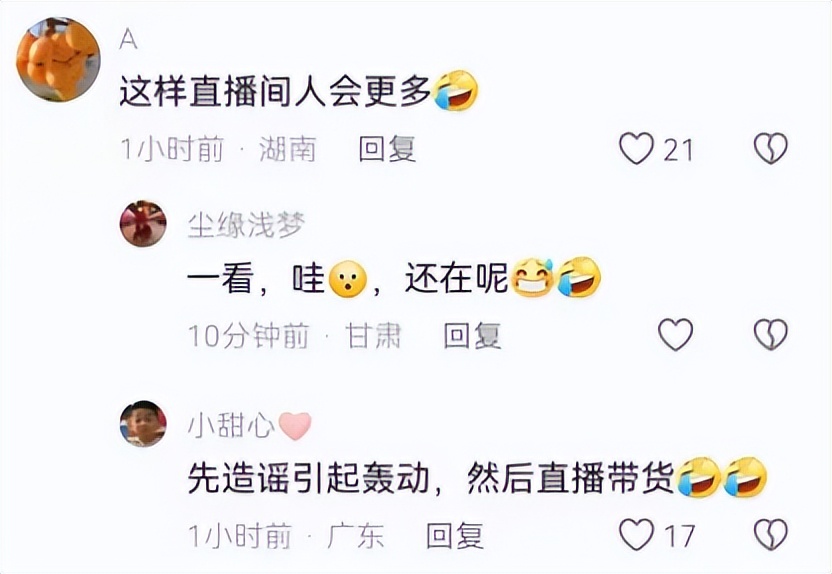The height and width of the screenshot is (574, 832).
Task: Like 尘缘浅梦's comment with heart icon
Action: click(675, 335)
